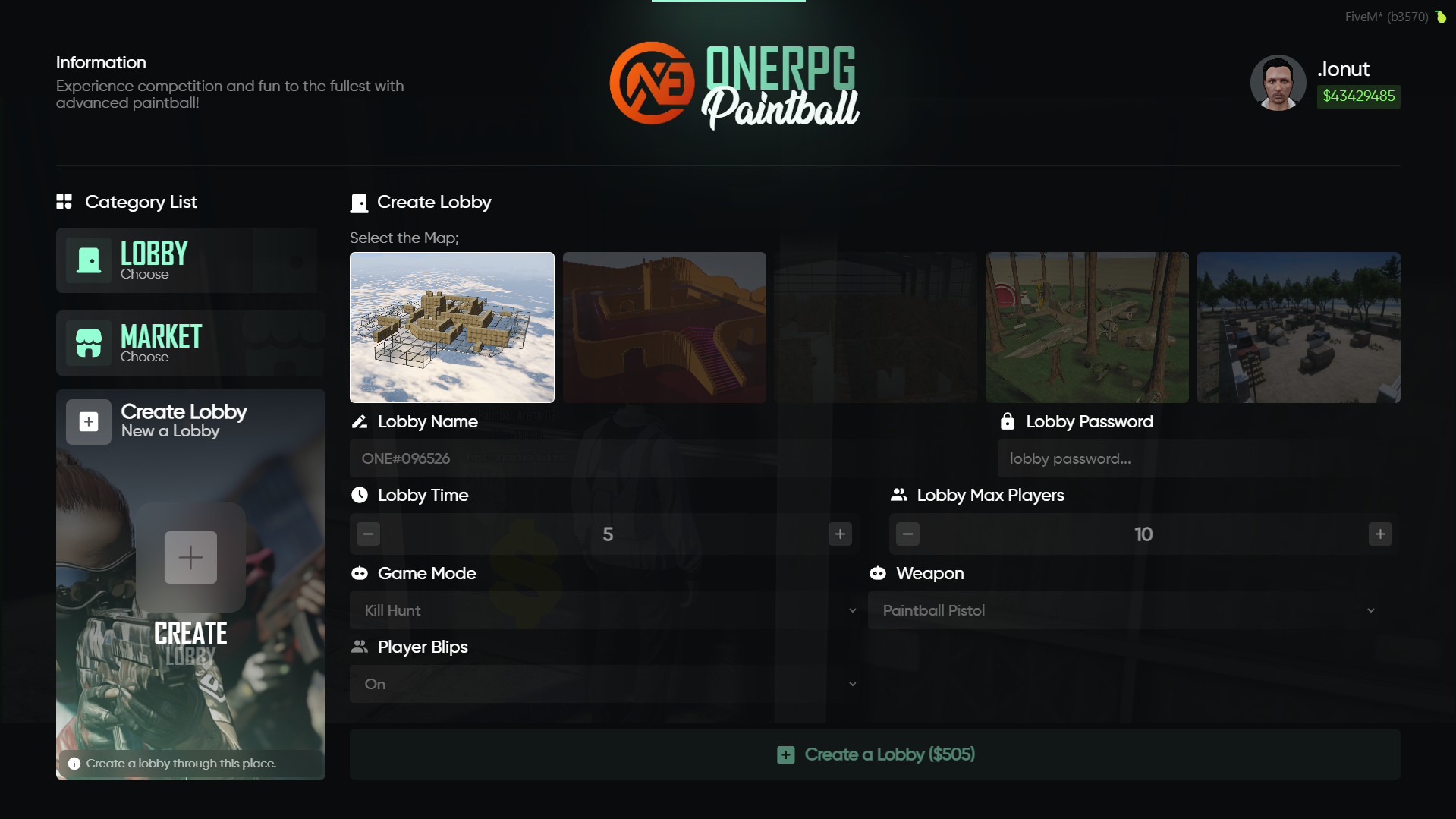Select the sky block maze map thumbnail
This screenshot has height=819, width=1456.
click(x=452, y=327)
